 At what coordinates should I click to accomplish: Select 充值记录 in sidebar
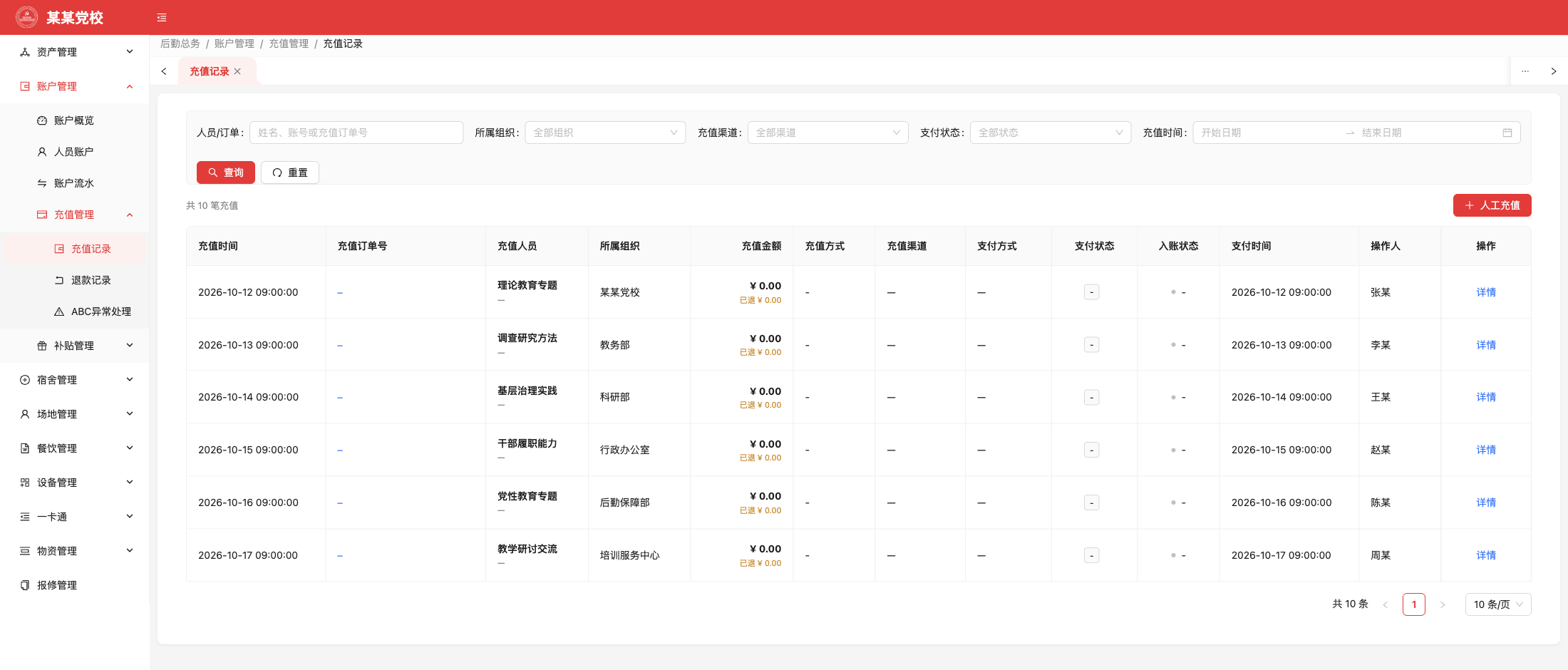(x=74, y=249)
